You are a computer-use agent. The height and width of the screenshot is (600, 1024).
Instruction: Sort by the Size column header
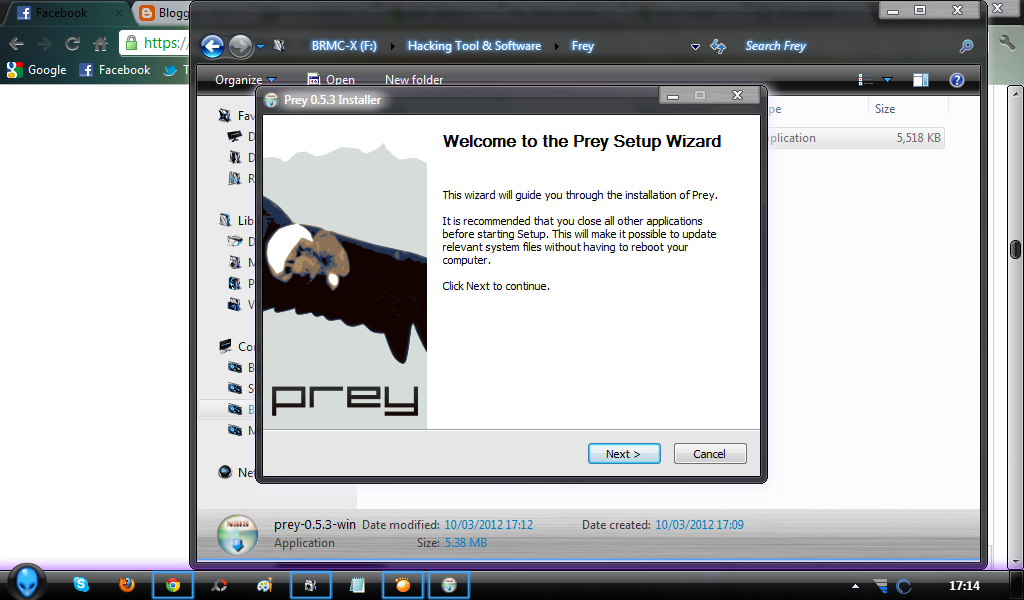(885, 109)
